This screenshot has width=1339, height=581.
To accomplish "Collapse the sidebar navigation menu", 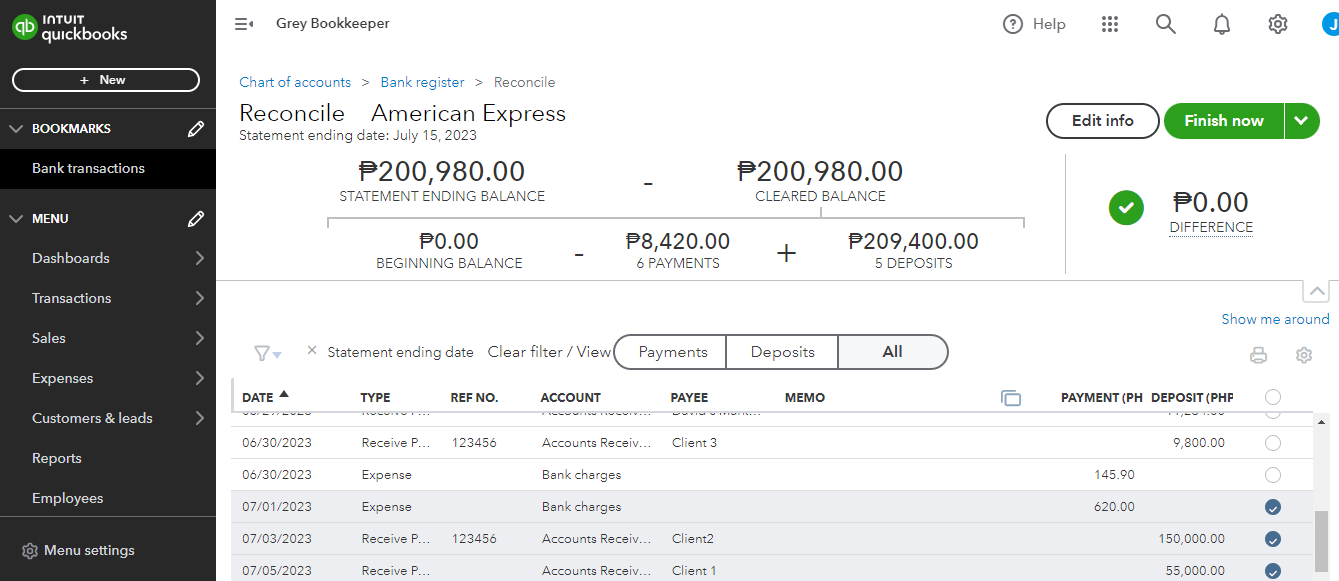I will click(x=243, y=24).
